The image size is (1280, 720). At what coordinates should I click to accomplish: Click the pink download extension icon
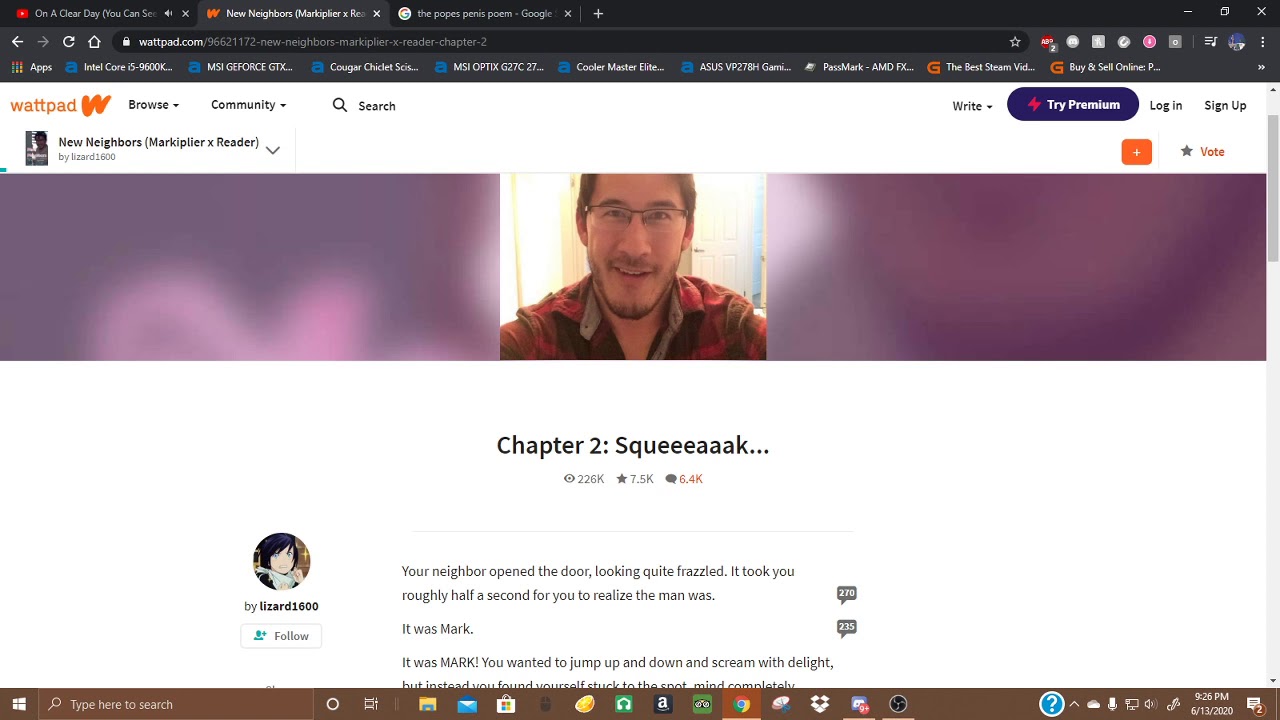(x=1149, y=42)
